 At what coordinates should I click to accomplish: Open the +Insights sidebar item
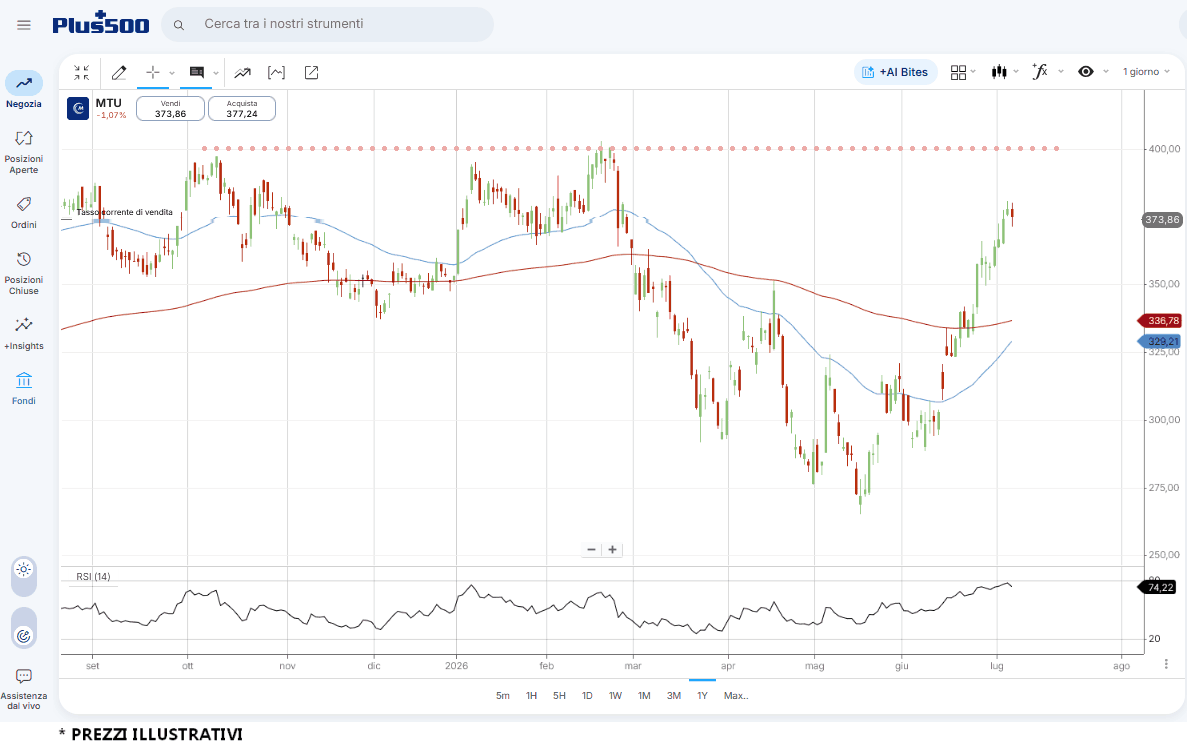[x=23, y=333]
